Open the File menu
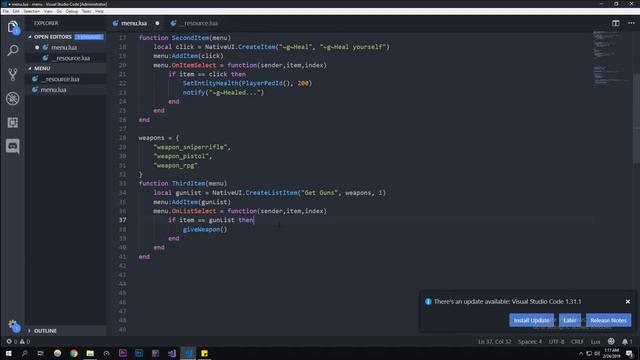The width and height of the screenshot is (640, 360). pyautogui.click(x=5, y=11)
